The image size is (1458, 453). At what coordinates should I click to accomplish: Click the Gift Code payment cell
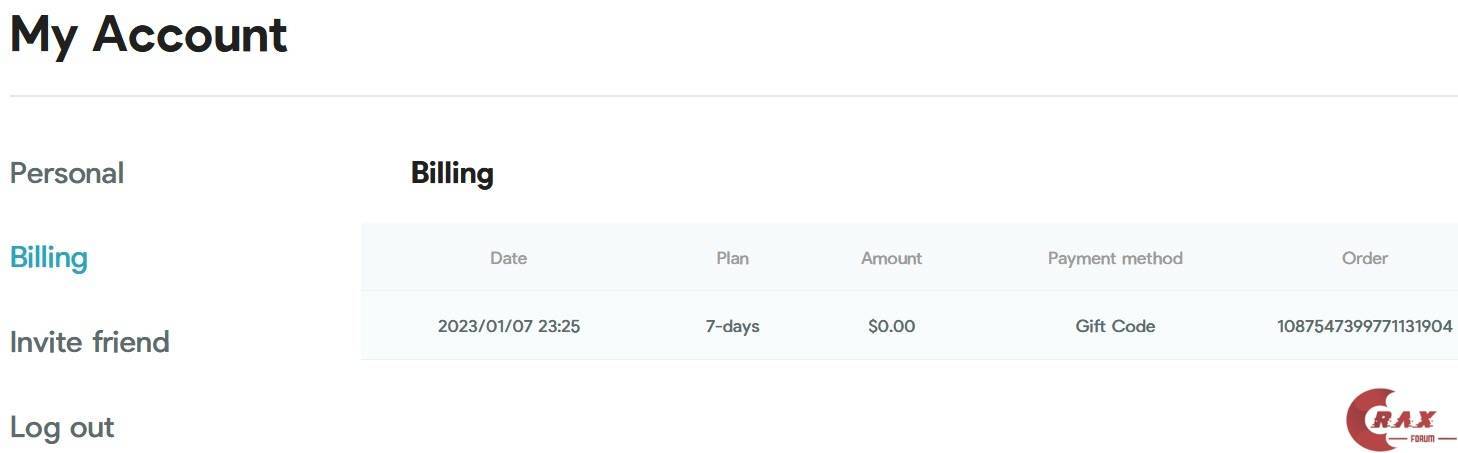1115,326
